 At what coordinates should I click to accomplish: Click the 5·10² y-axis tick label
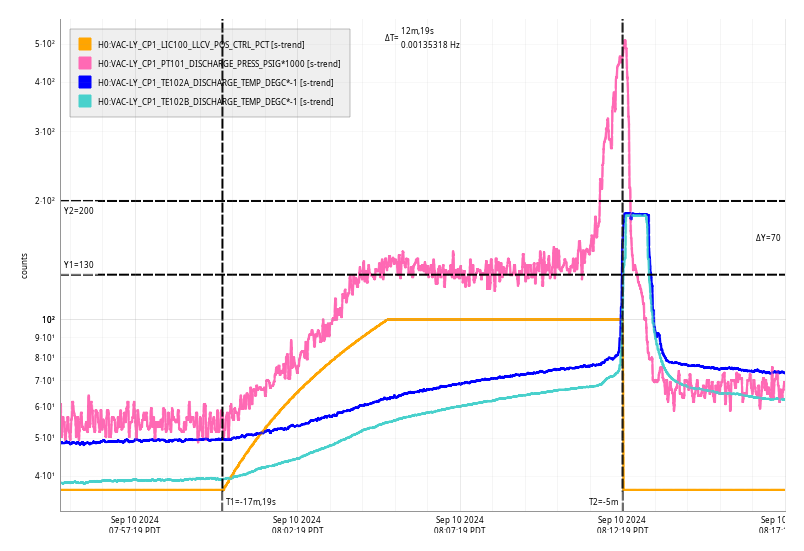(x=45, y=44)
